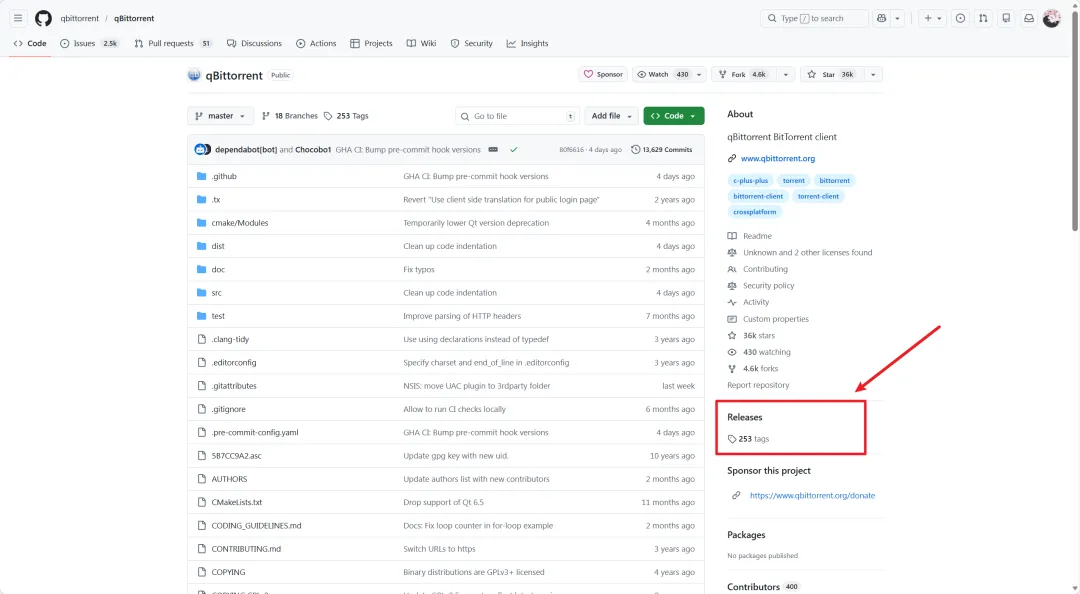
Task: Open 'Improve parsing of HTTP headers' commit
Action: click(462, 316)
